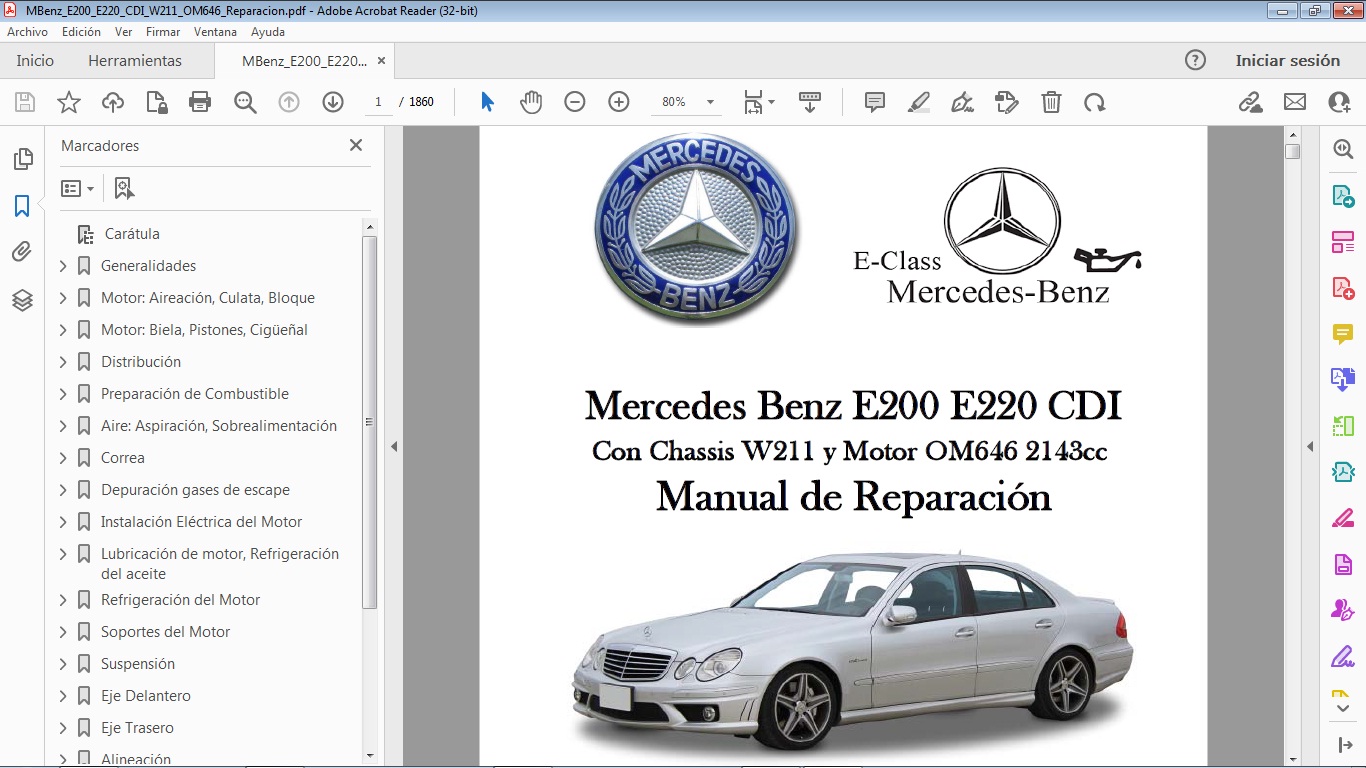This screenshot has height=768, width=1366.
Task: Switch to reading mode view
Action: [x=810, y=101]
